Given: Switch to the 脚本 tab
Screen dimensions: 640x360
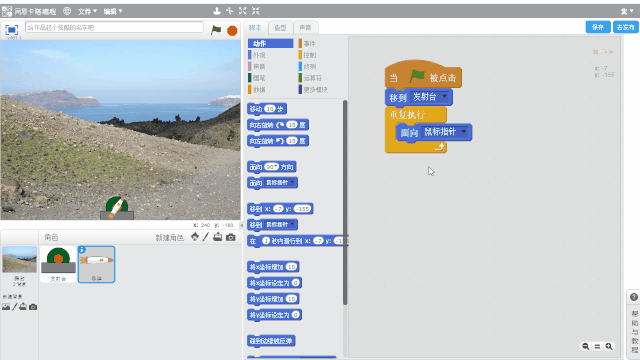Looking at the screenshot, I should click(256, 28).
